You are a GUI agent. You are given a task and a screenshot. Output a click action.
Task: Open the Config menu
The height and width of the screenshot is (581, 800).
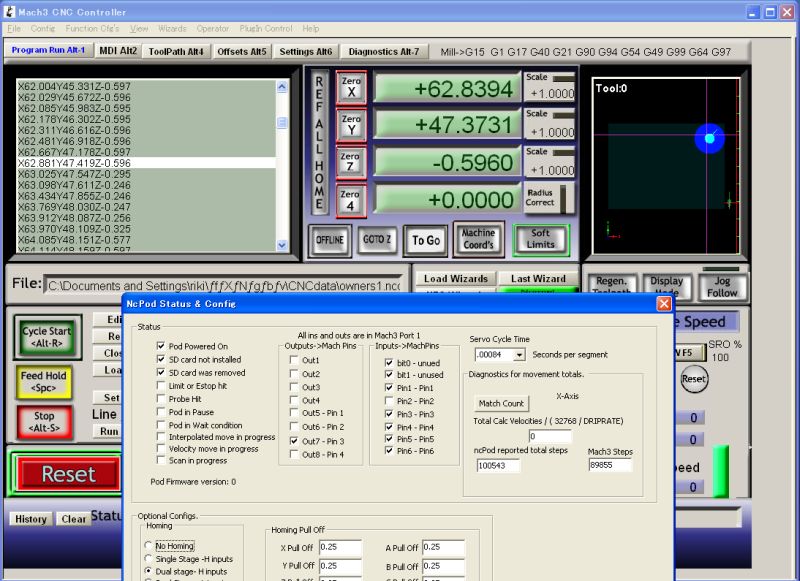coord(43,29)
